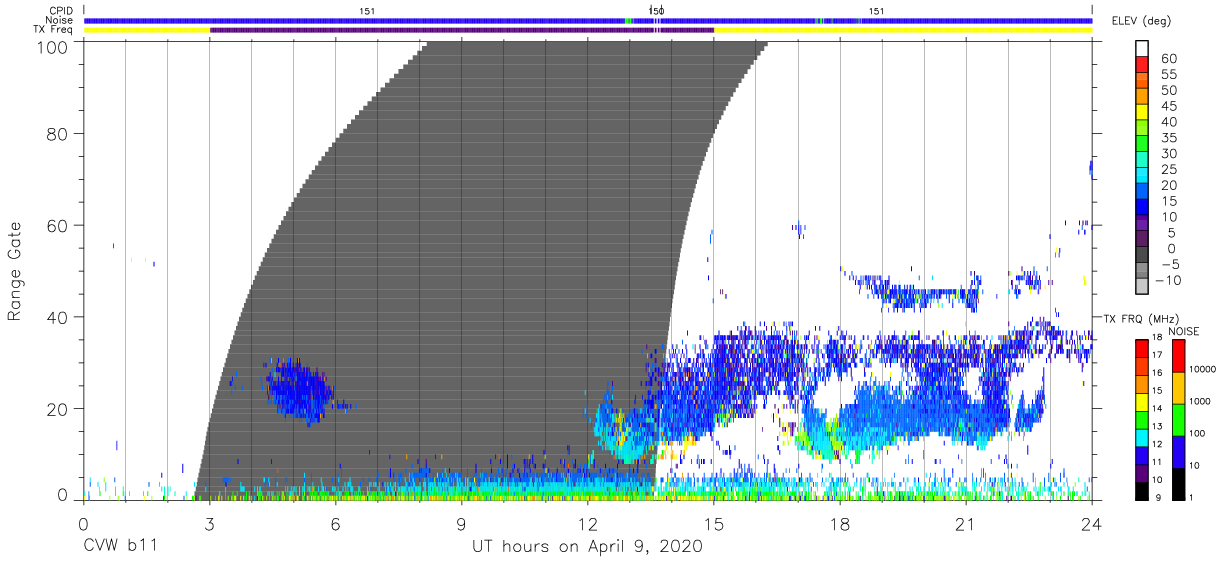Choose red top segment of NOISE colorbar

1180,356
